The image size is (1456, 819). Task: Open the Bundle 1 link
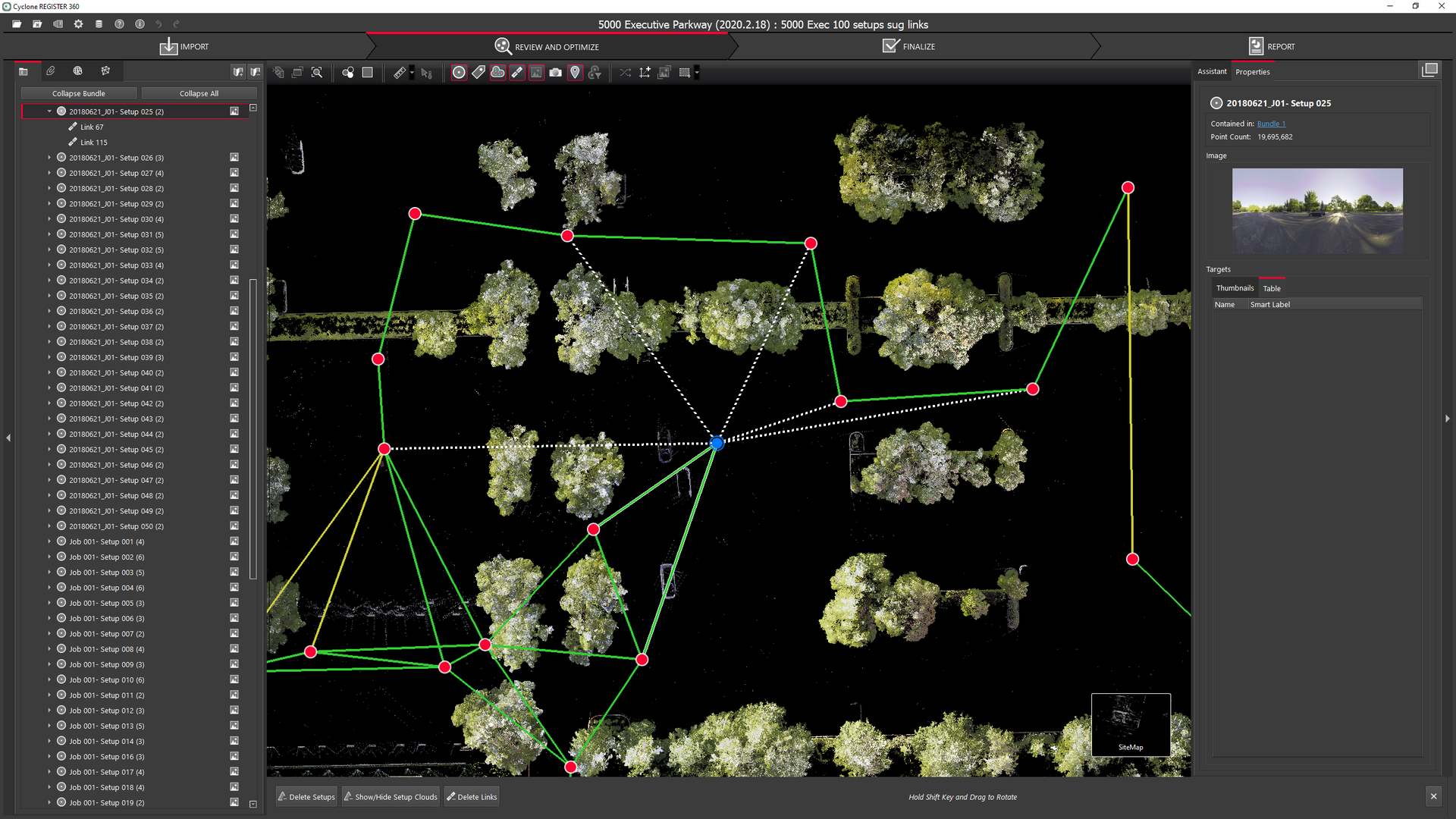coord(1271,124)
